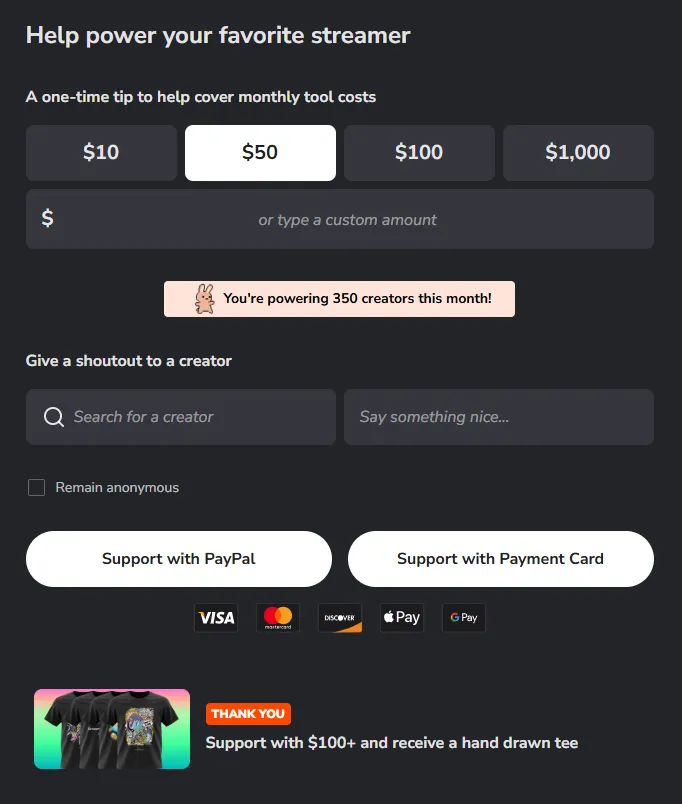
Task: Click the Search for a creator field
Action: 180,416
